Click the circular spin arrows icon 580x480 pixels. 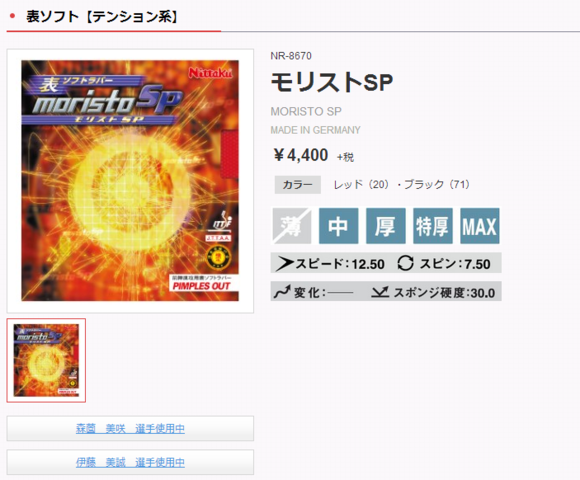tap(405, 263)
